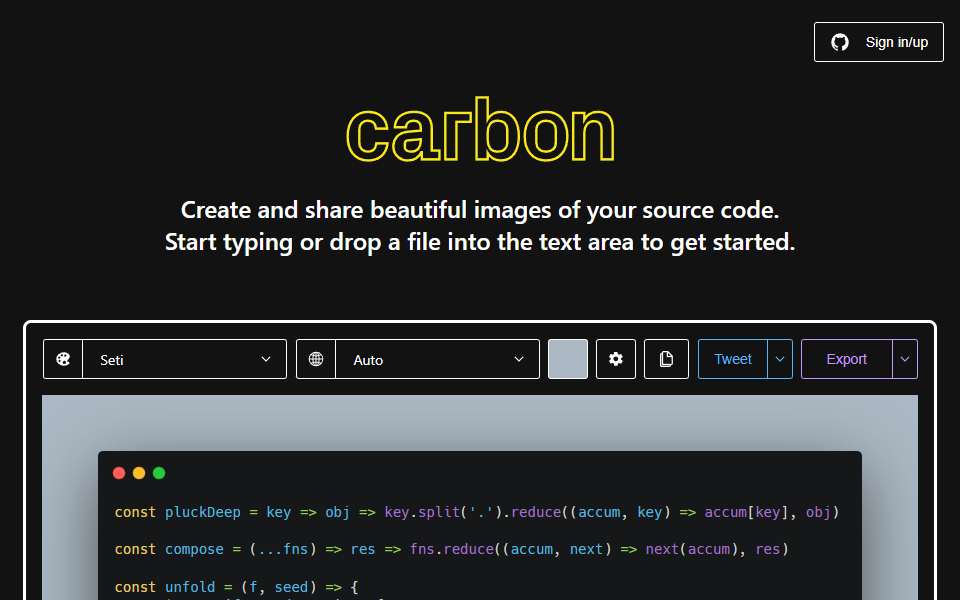
Task: Click the language globe icon
Action: 316,359
